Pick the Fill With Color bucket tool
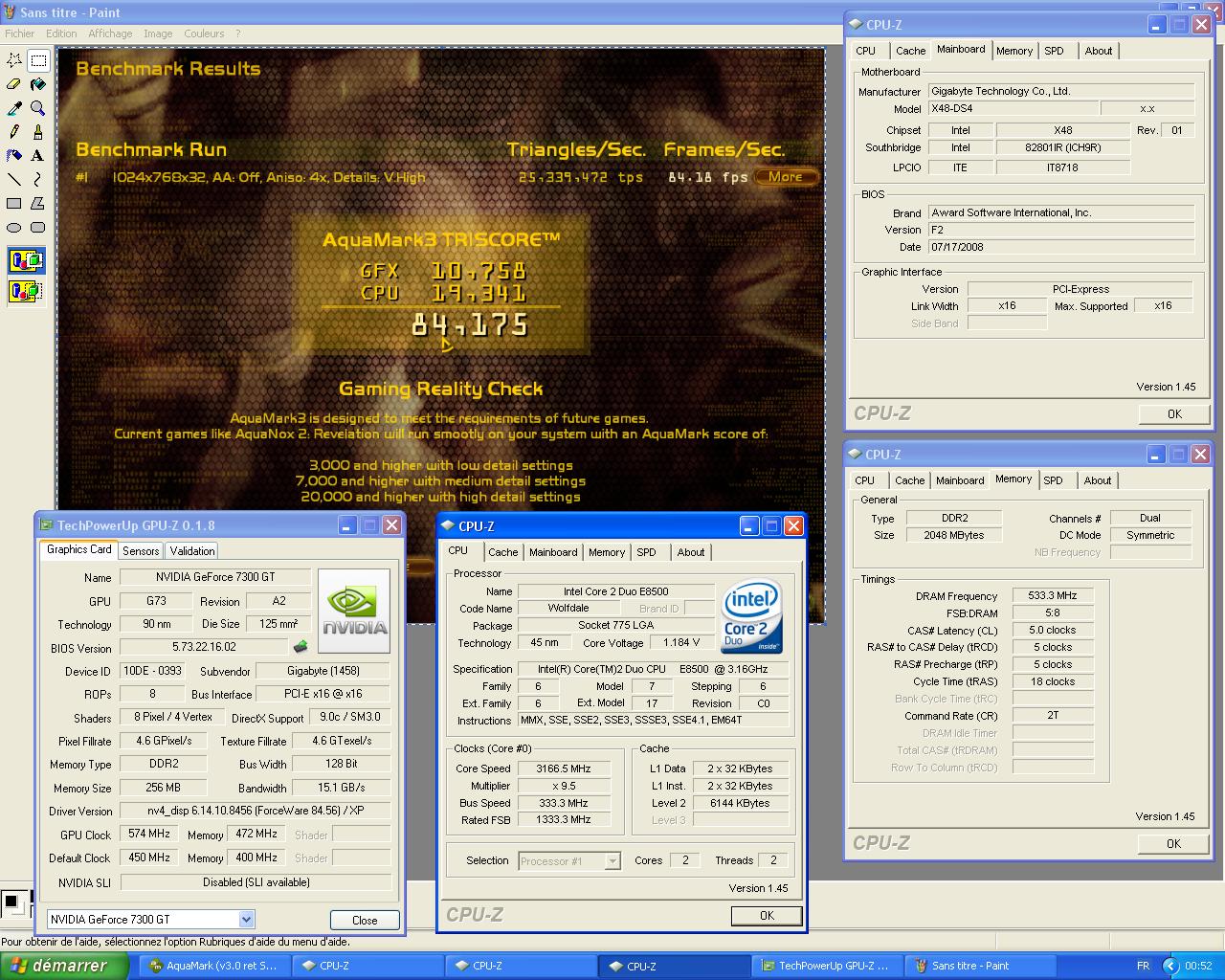This screenshot has width=1225, height=980. pos(38,84)
